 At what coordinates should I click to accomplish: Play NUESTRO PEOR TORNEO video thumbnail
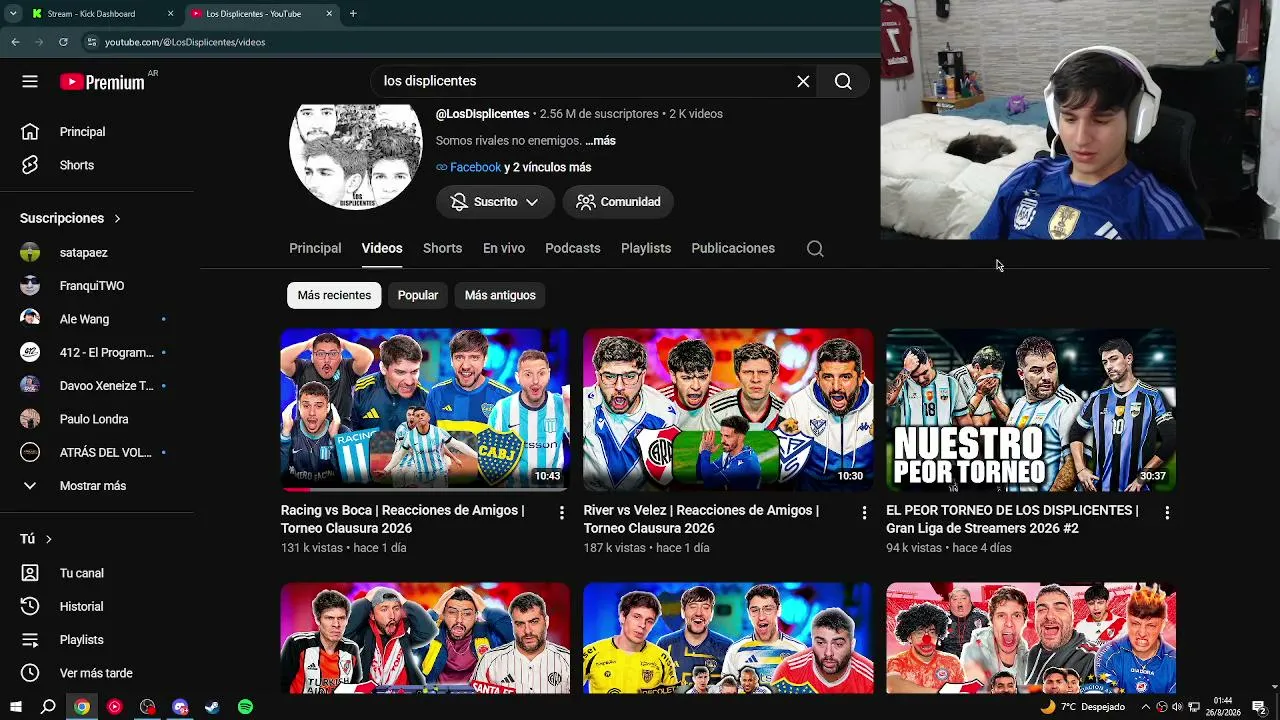pos(1031,410)
